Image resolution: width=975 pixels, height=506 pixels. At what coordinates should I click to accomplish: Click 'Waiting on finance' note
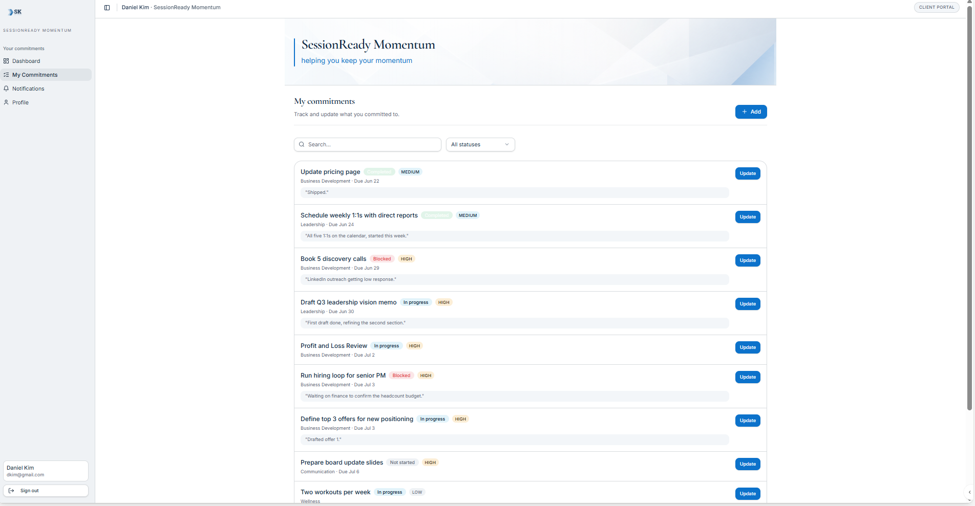[514, 396]
